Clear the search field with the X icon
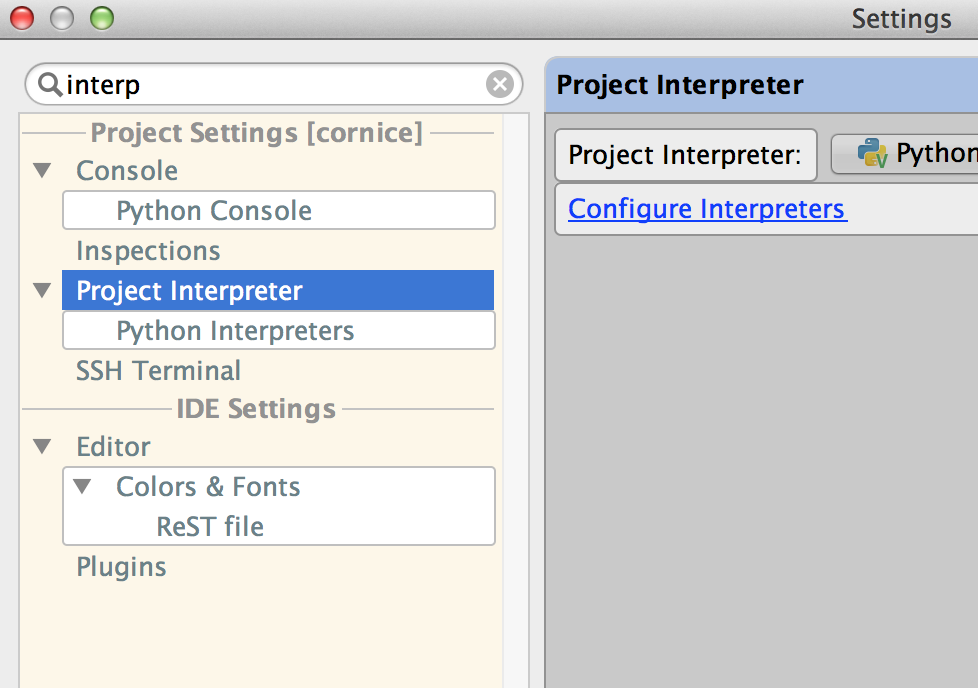This screenshot has height=688, width=978. (x=499, y=85)
